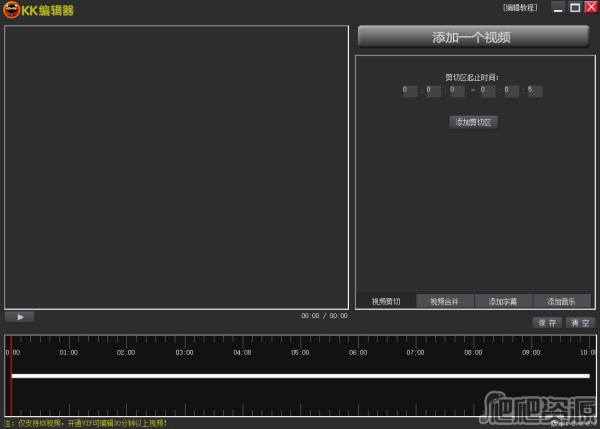
Task: Click the start time seconds field
Action: click(457, 91)
